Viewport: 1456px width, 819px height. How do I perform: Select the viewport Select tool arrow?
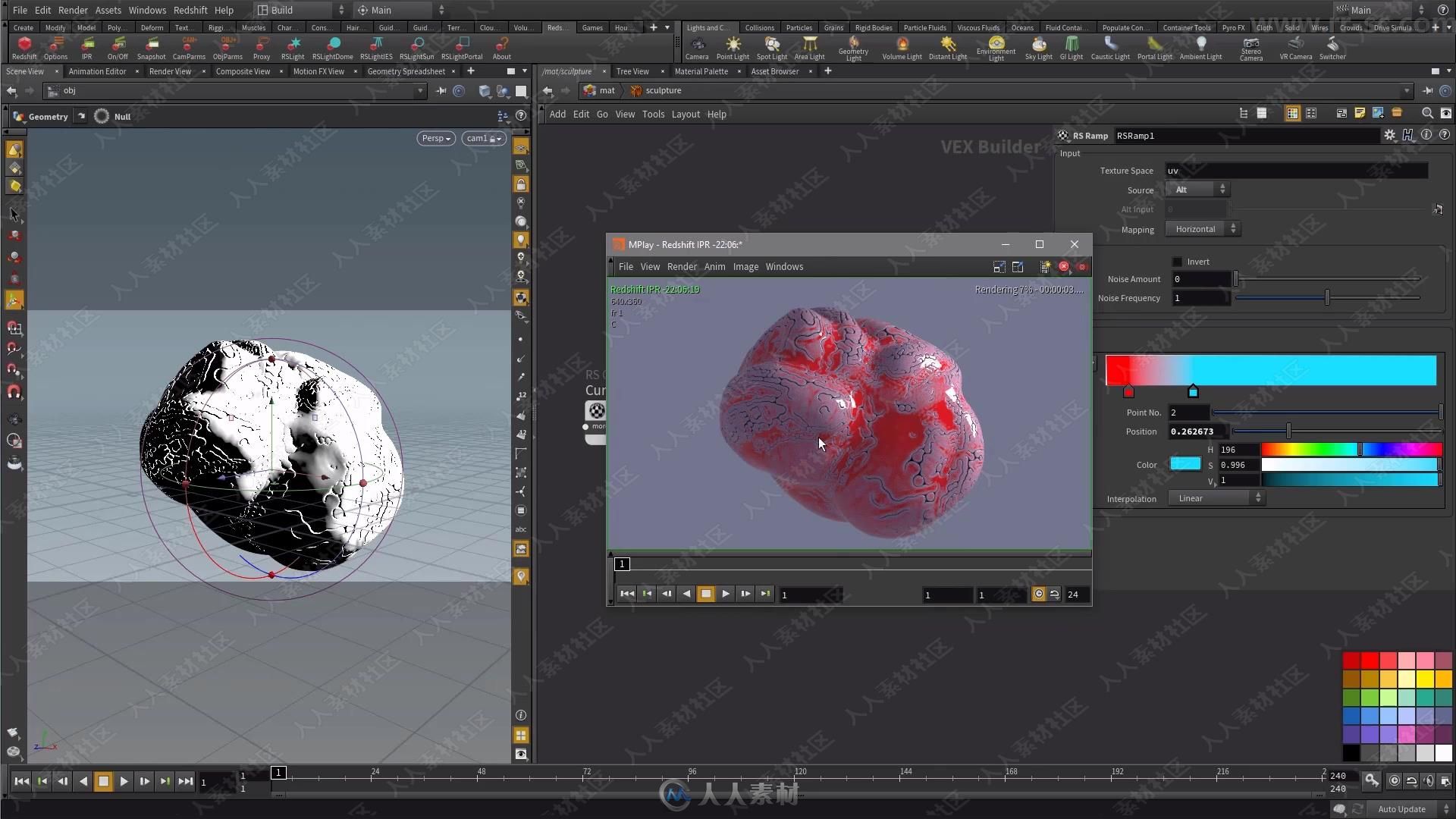tap(14, 215)
